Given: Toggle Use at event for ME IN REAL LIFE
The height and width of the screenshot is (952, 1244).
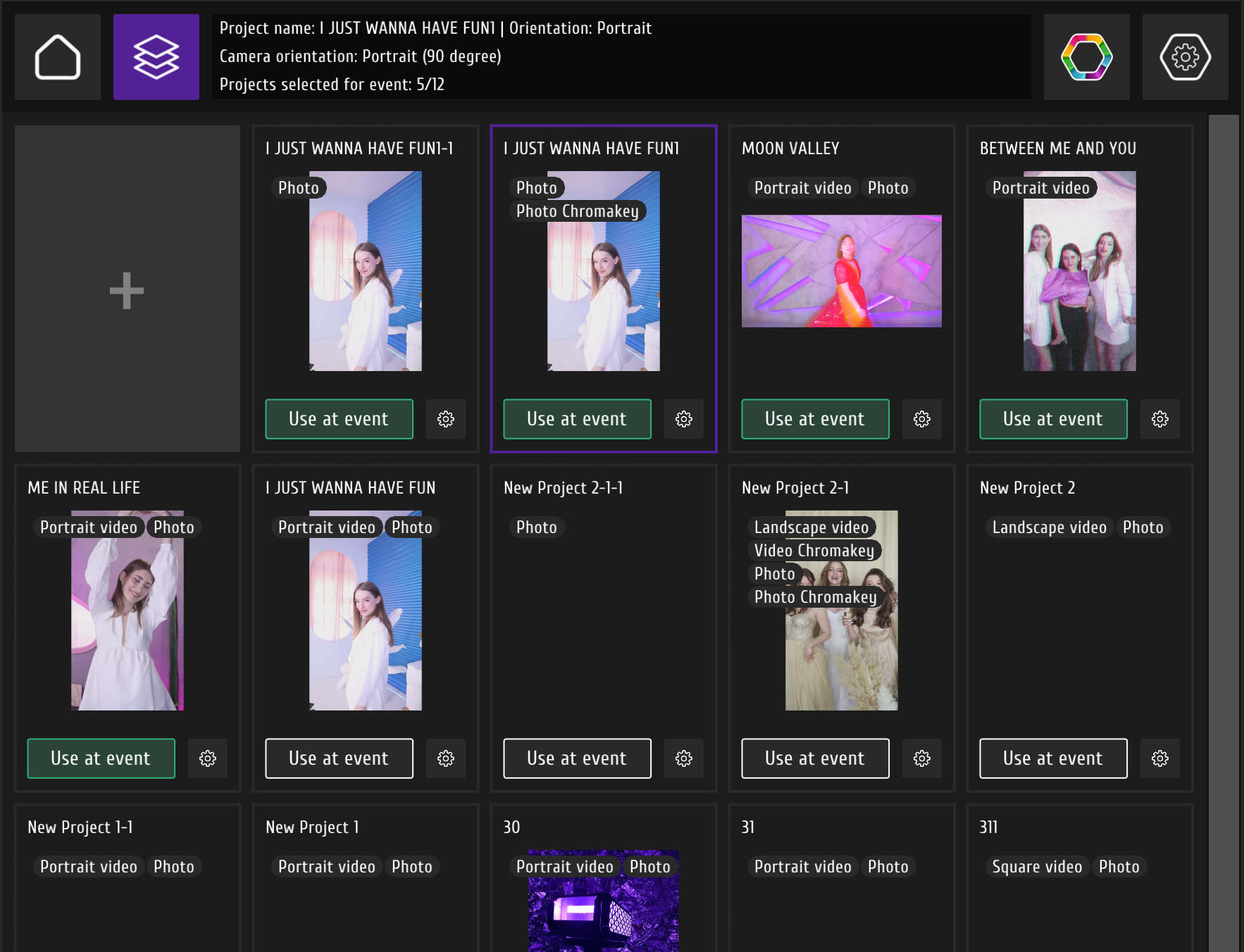Looking at the screenshot, I should [101, 758].
